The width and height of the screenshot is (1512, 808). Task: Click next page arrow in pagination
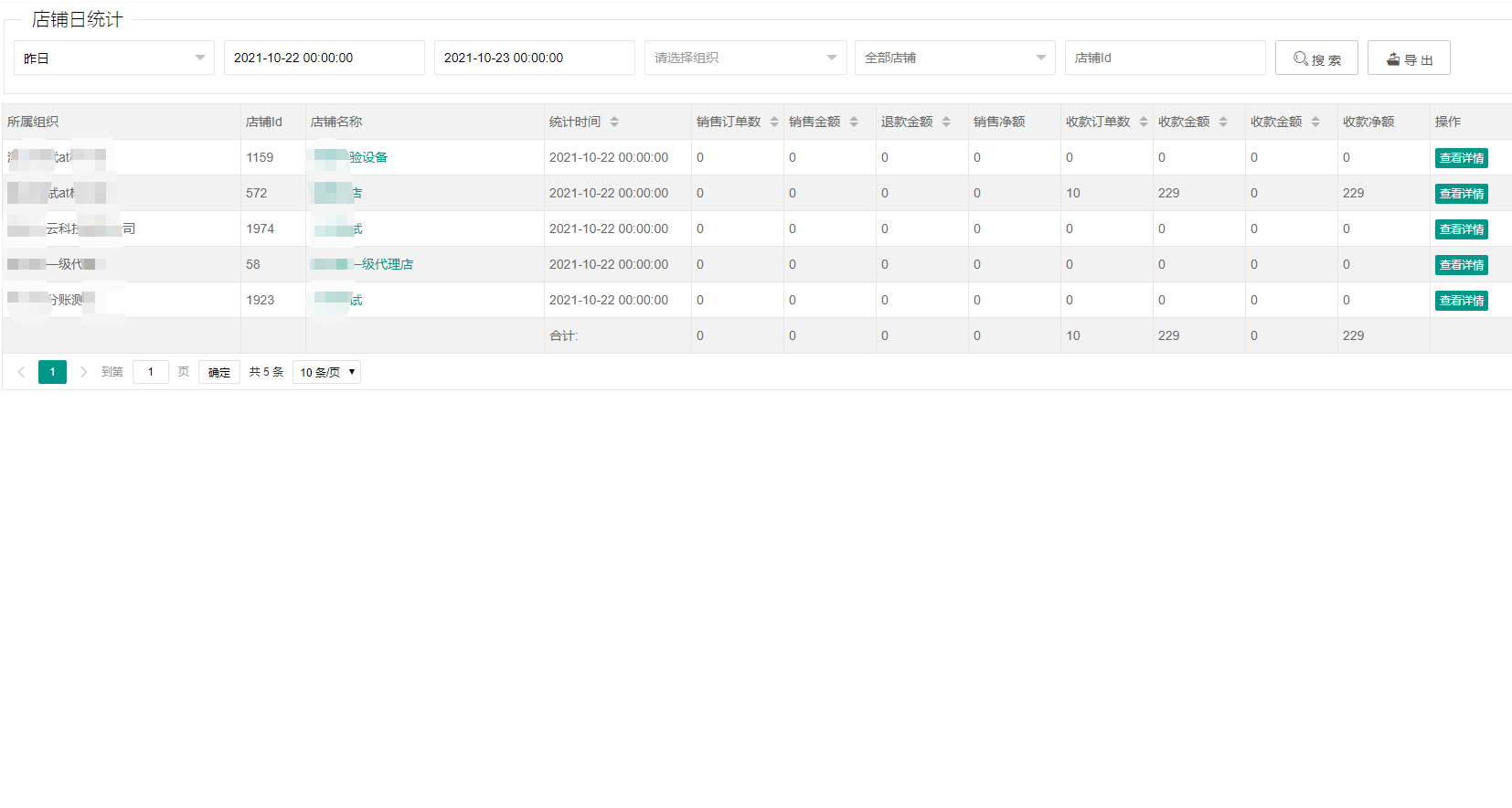tap(84, 372)
